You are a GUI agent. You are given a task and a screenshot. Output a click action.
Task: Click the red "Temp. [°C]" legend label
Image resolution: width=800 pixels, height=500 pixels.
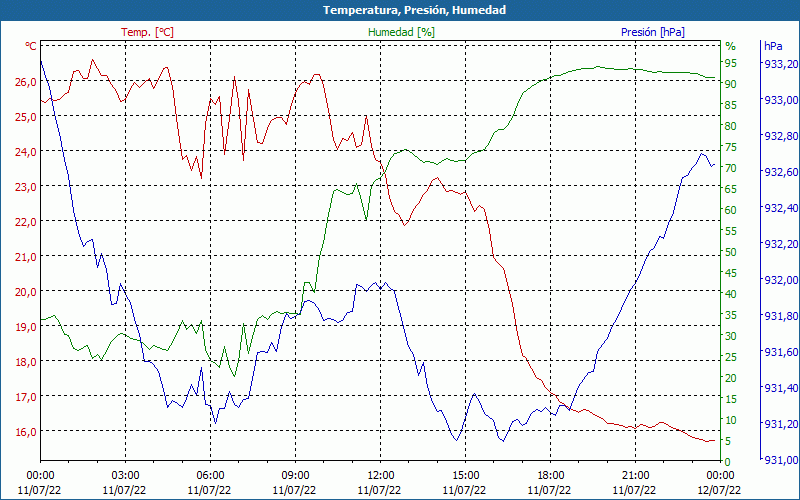tap(147, 32)
